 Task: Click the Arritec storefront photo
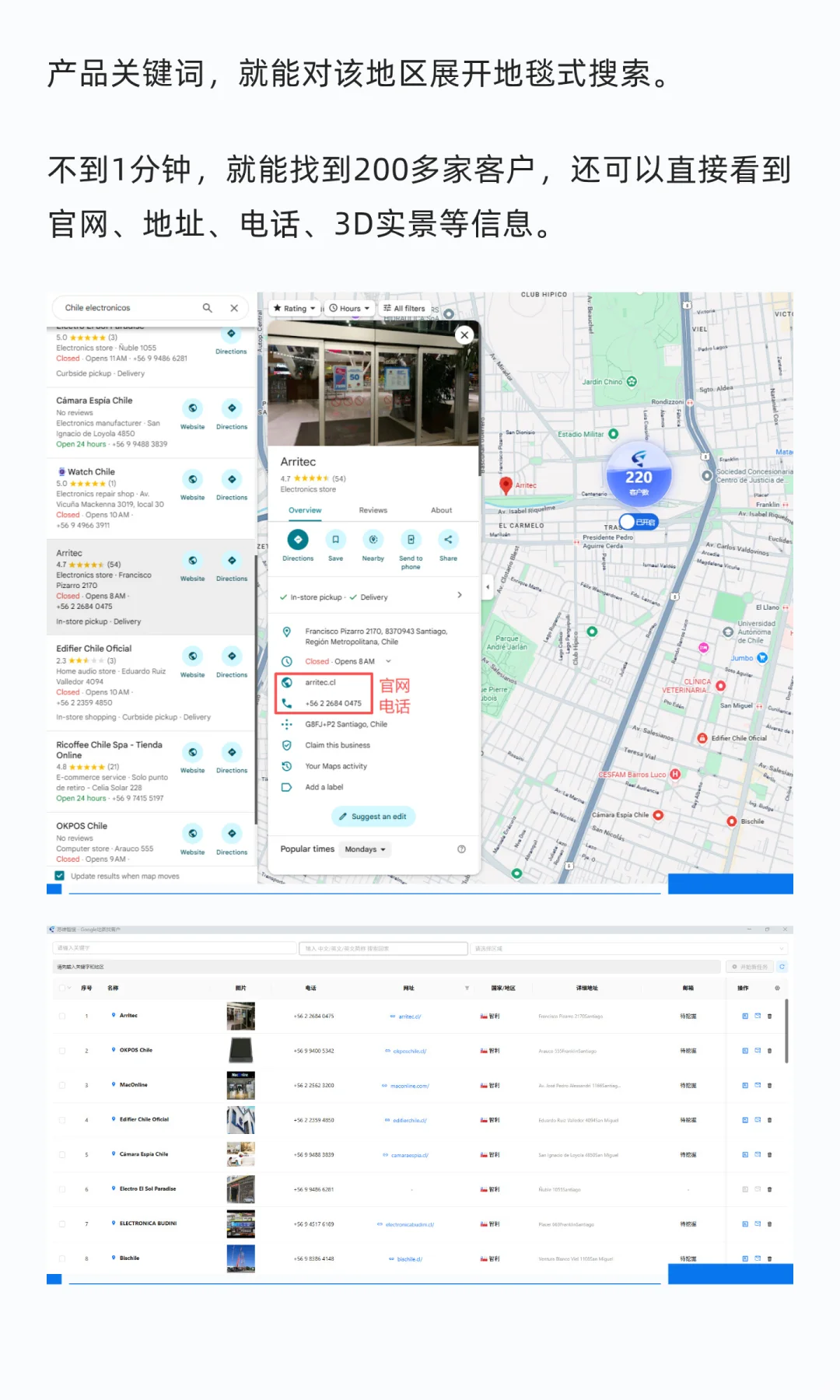pyautogui.click(x=373, y=383)
